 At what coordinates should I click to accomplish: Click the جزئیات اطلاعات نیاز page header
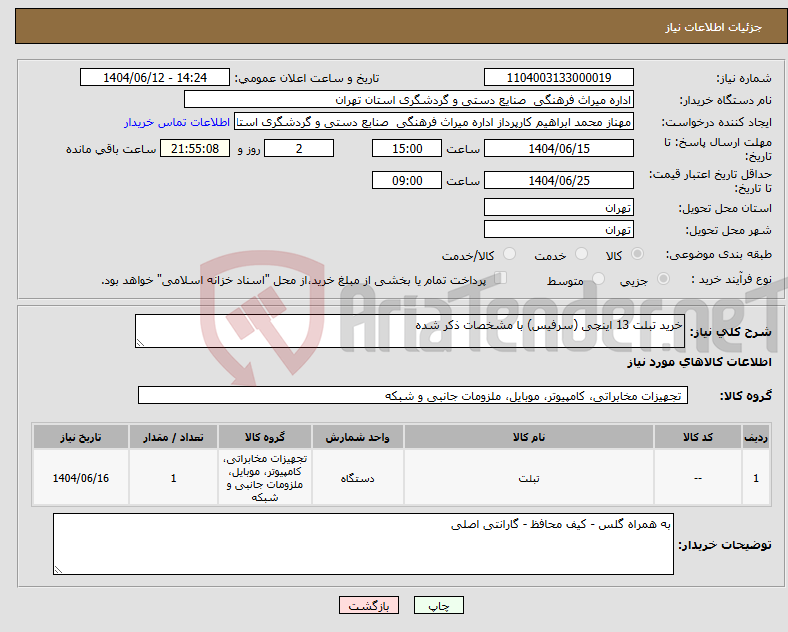click(x=714, y=27)
